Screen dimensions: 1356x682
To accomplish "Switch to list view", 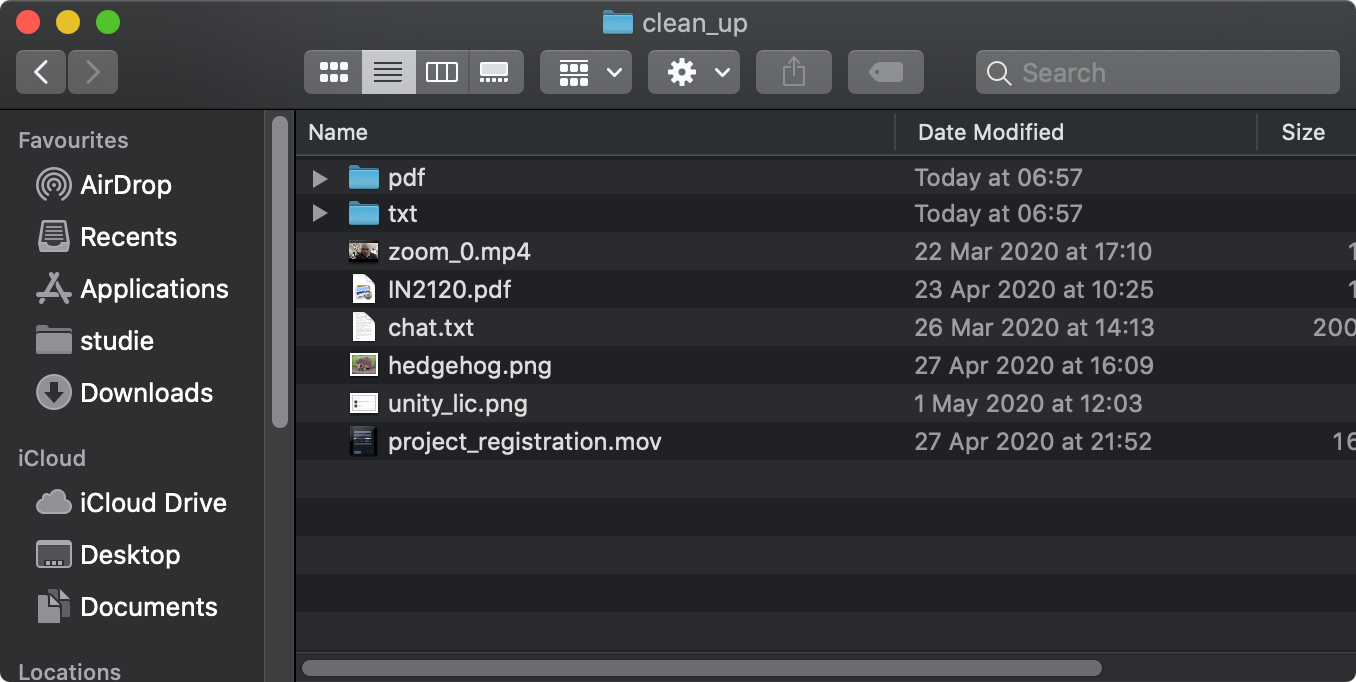I will [x=388, y=72].
